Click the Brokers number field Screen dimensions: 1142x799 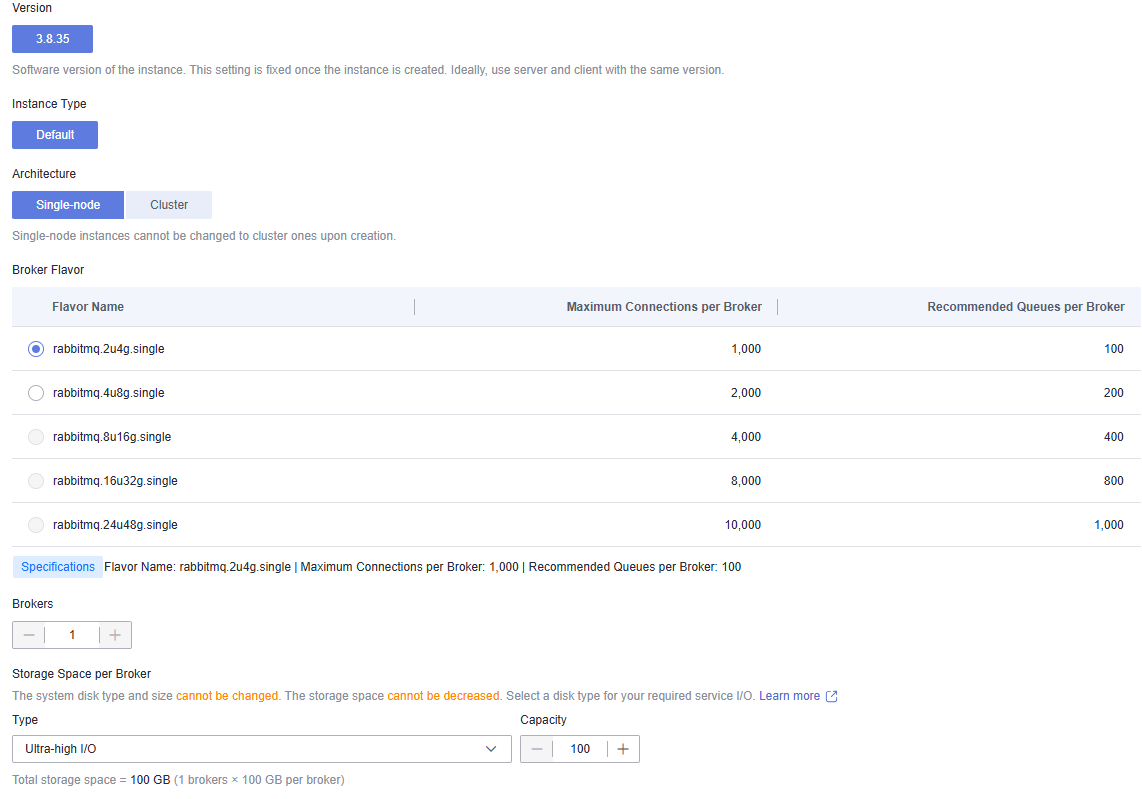click(72, 635)
